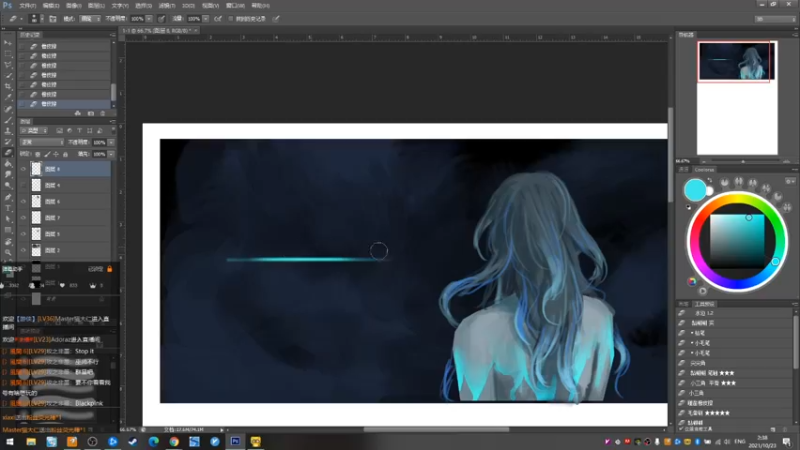Click the cyan foreground color swatch
This screenshot has width=800, height=450.
695,190
